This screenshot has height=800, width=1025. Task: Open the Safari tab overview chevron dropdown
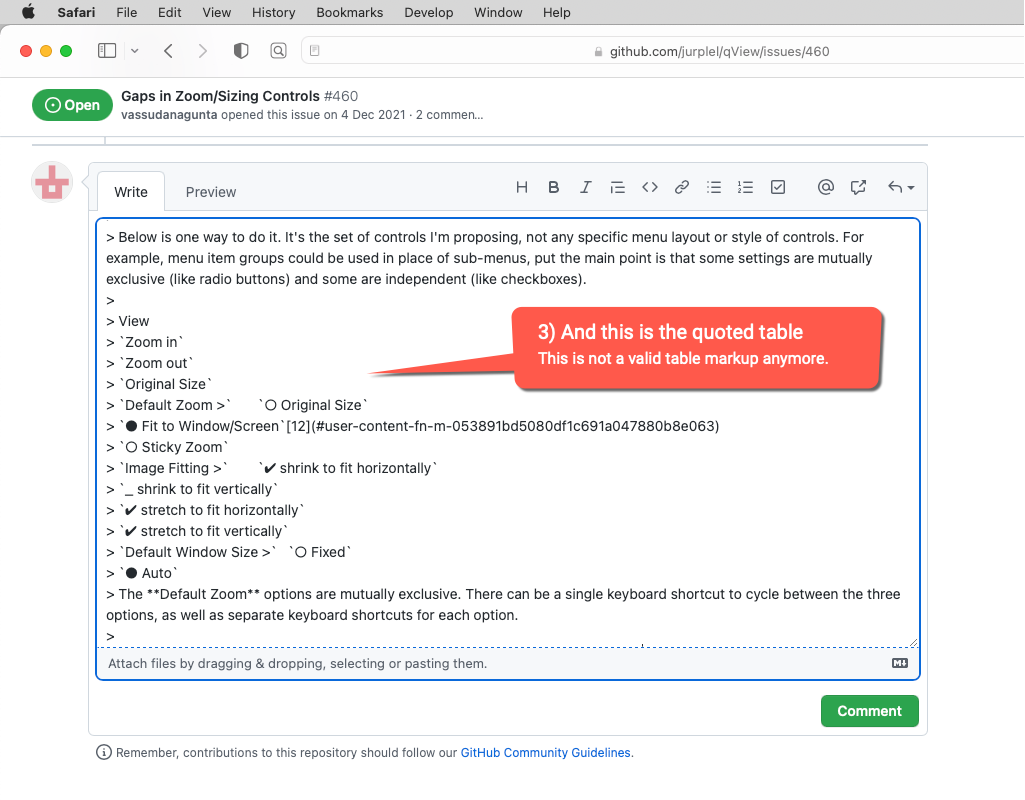tap(134, 50)
